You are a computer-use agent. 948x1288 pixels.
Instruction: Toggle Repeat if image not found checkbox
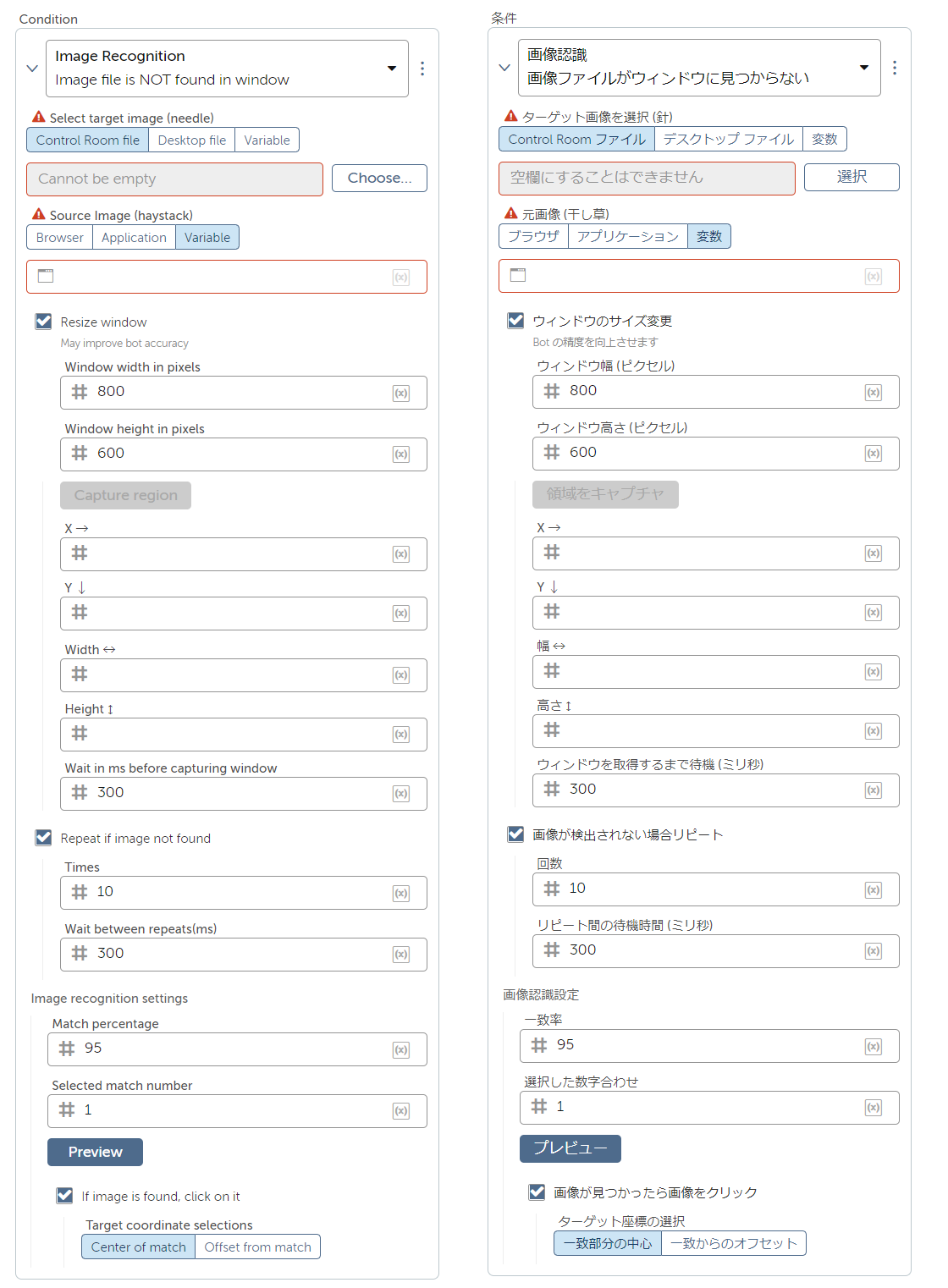[x=43, y=838]
